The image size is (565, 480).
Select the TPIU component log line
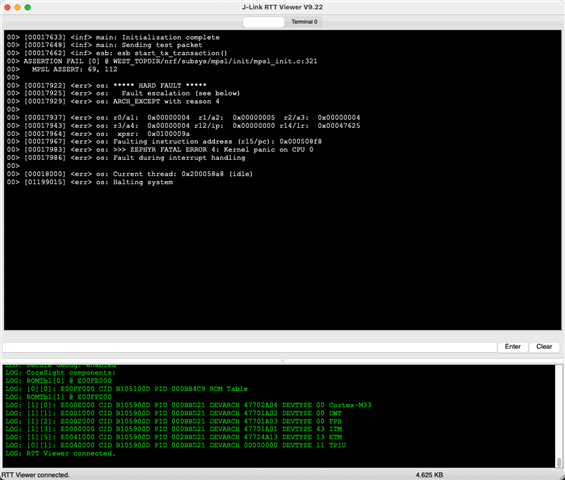click(x=175, y=445)
